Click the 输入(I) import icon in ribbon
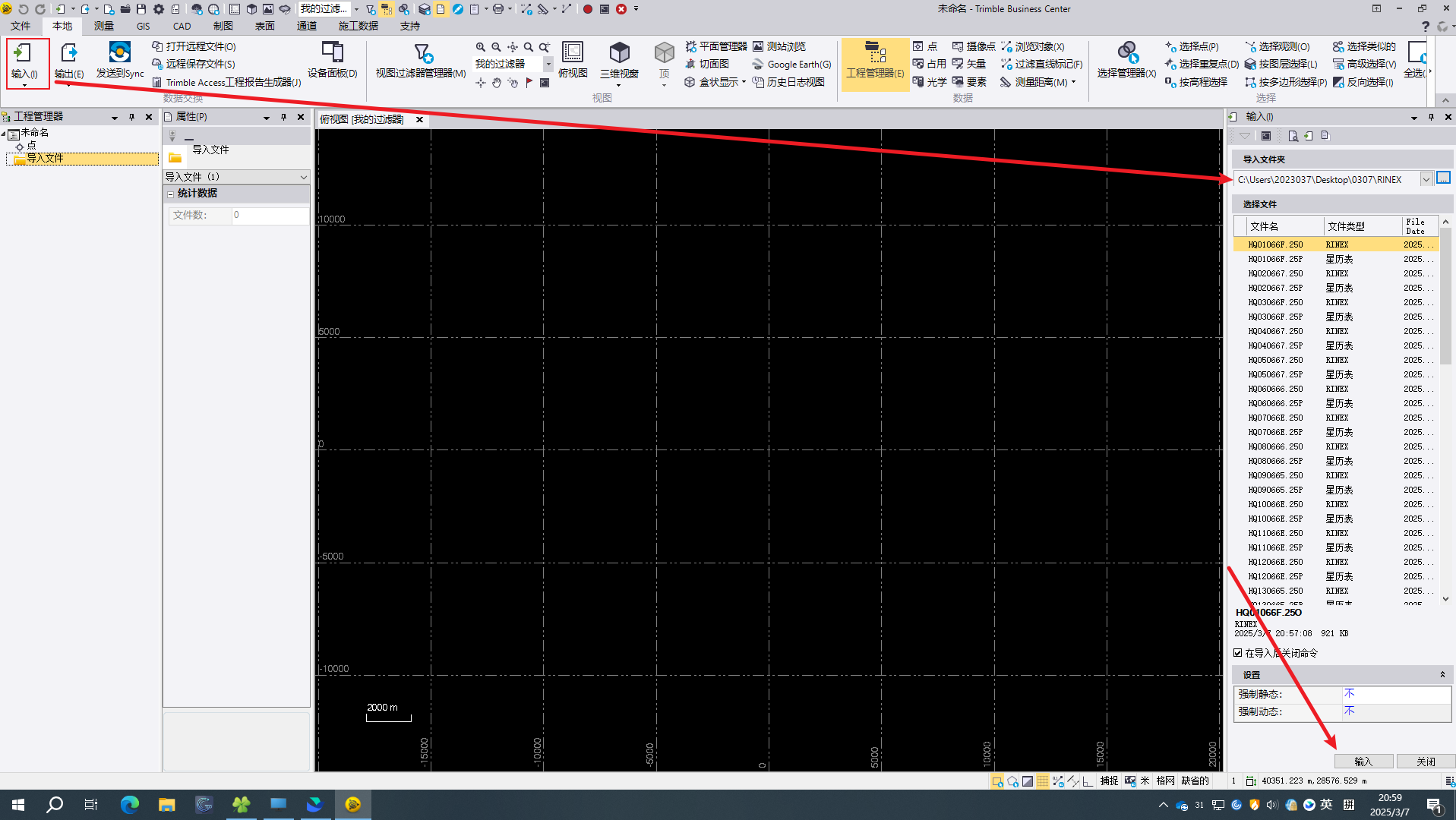1456x820 pixels. pos(23,53)
